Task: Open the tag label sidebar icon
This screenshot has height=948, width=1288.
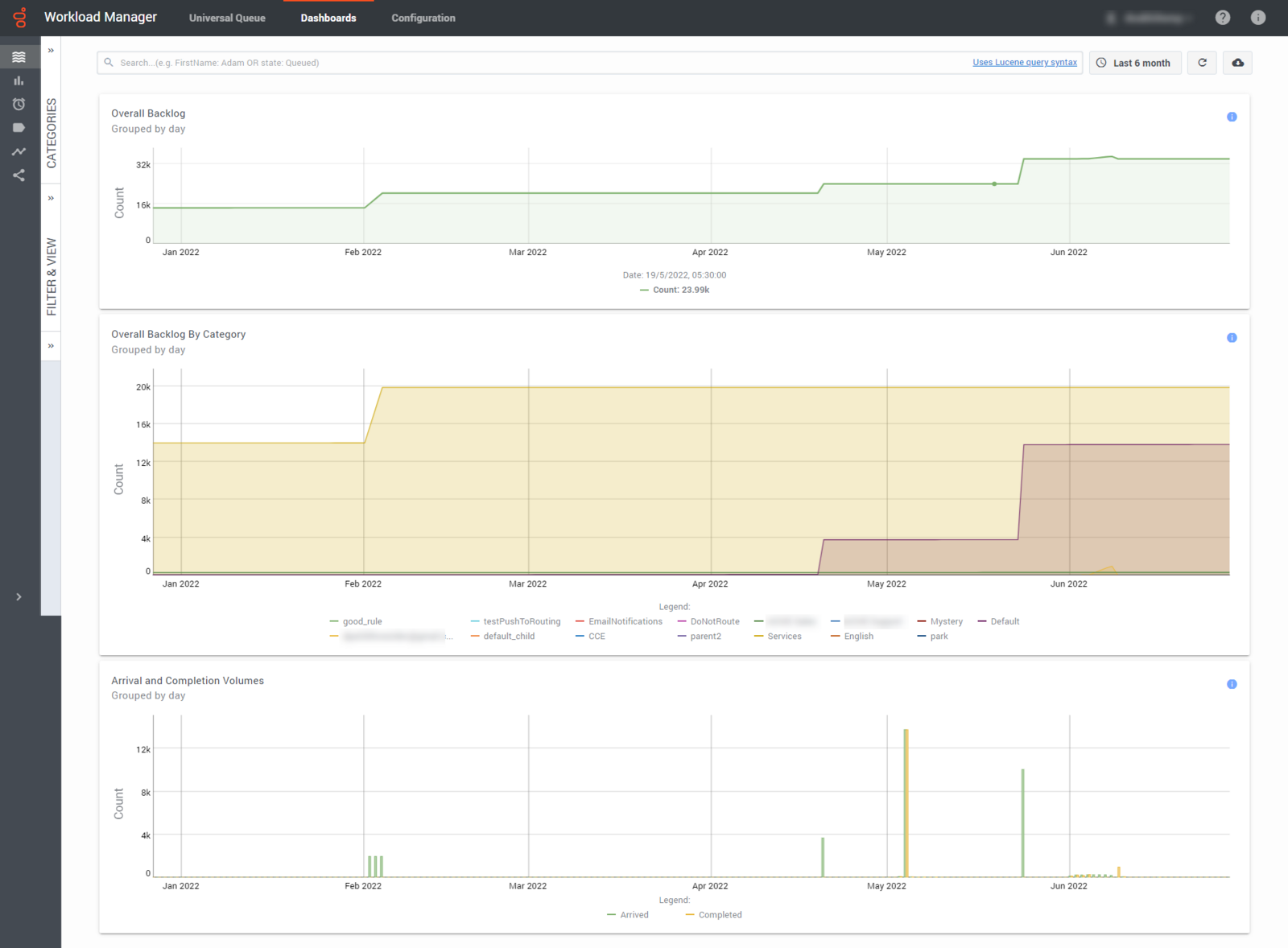Action: [x=19, y=127]
